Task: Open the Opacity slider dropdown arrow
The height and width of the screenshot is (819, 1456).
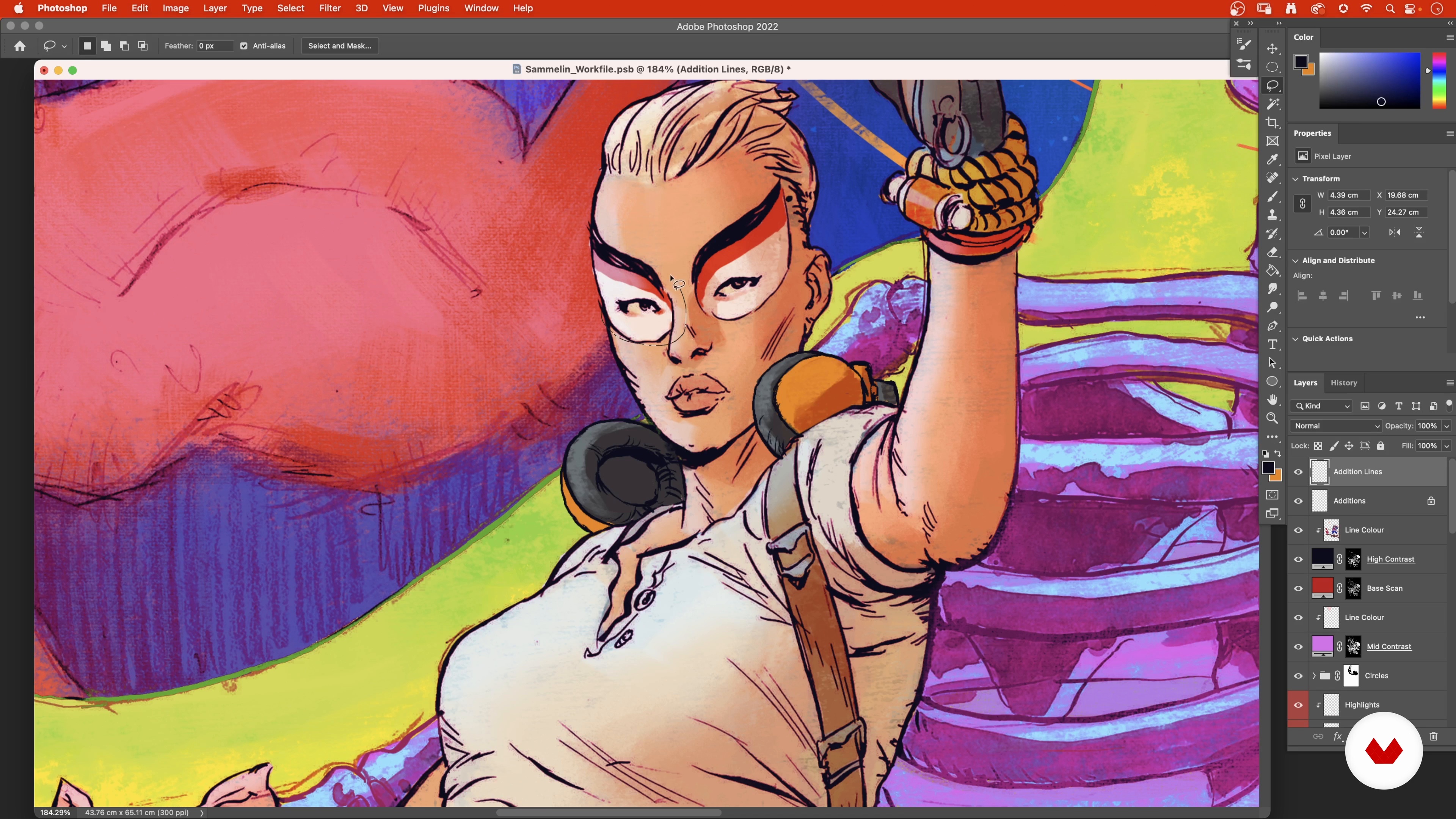Action: 1447,425
